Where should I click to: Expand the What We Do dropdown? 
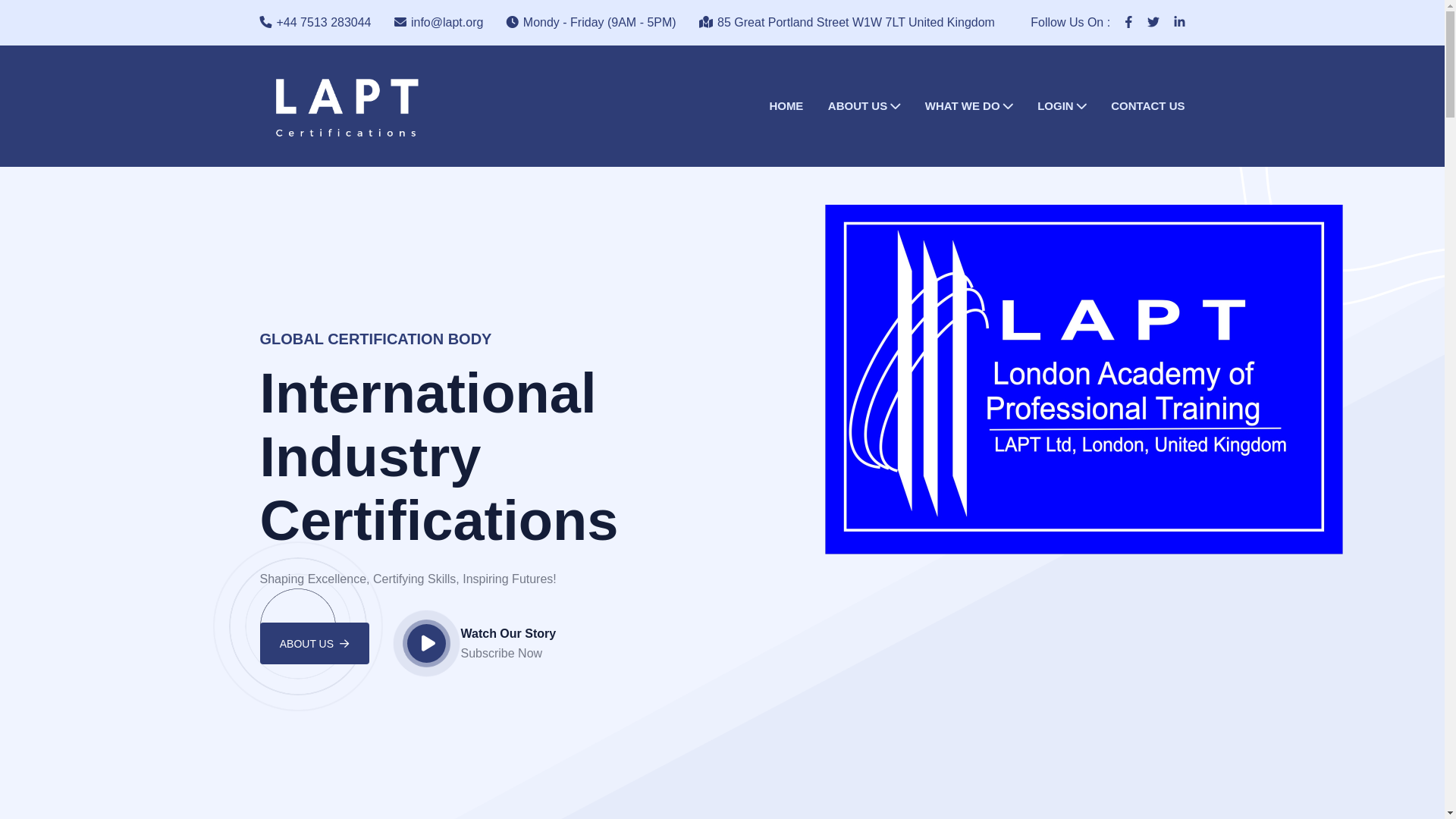[x=968, y=106]
